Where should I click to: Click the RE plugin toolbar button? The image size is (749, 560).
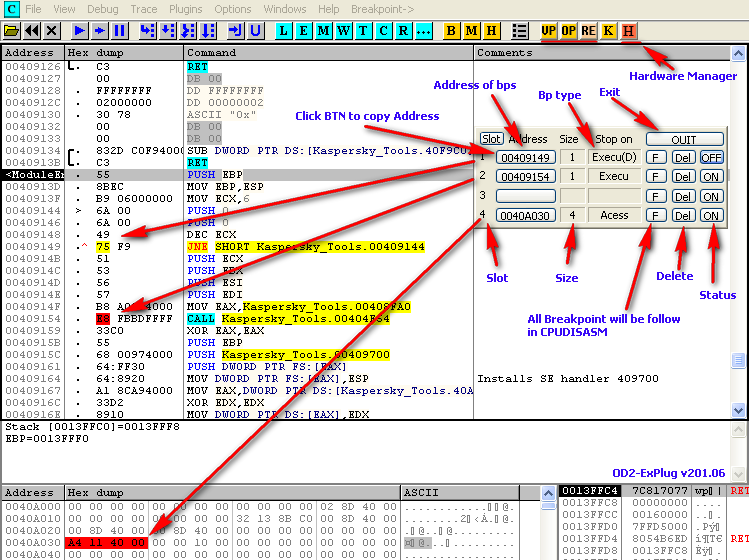pos(588,31)
